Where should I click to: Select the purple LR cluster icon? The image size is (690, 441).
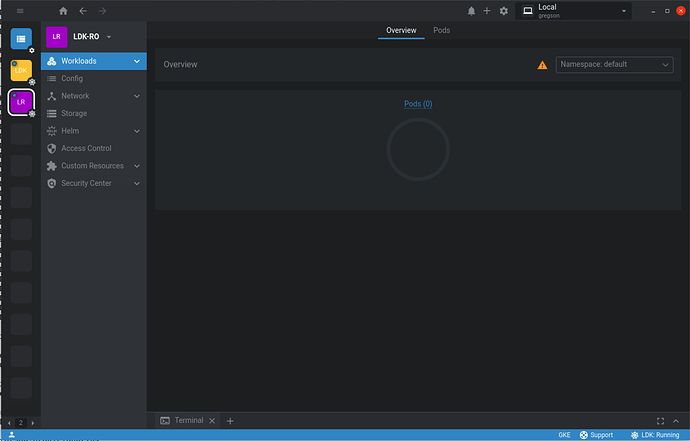pos(21,101)
